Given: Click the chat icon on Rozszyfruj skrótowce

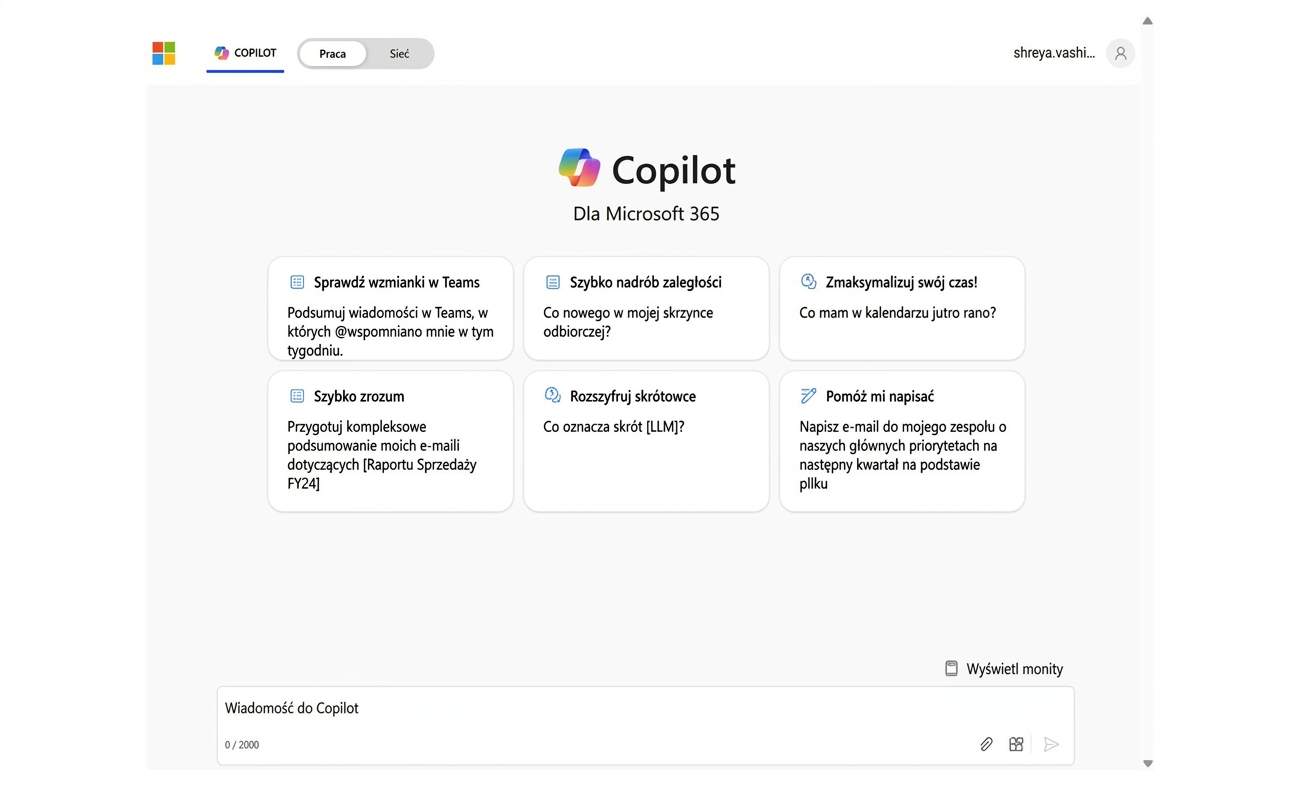Looking at the screenshot, I should [x=552, y=396].
